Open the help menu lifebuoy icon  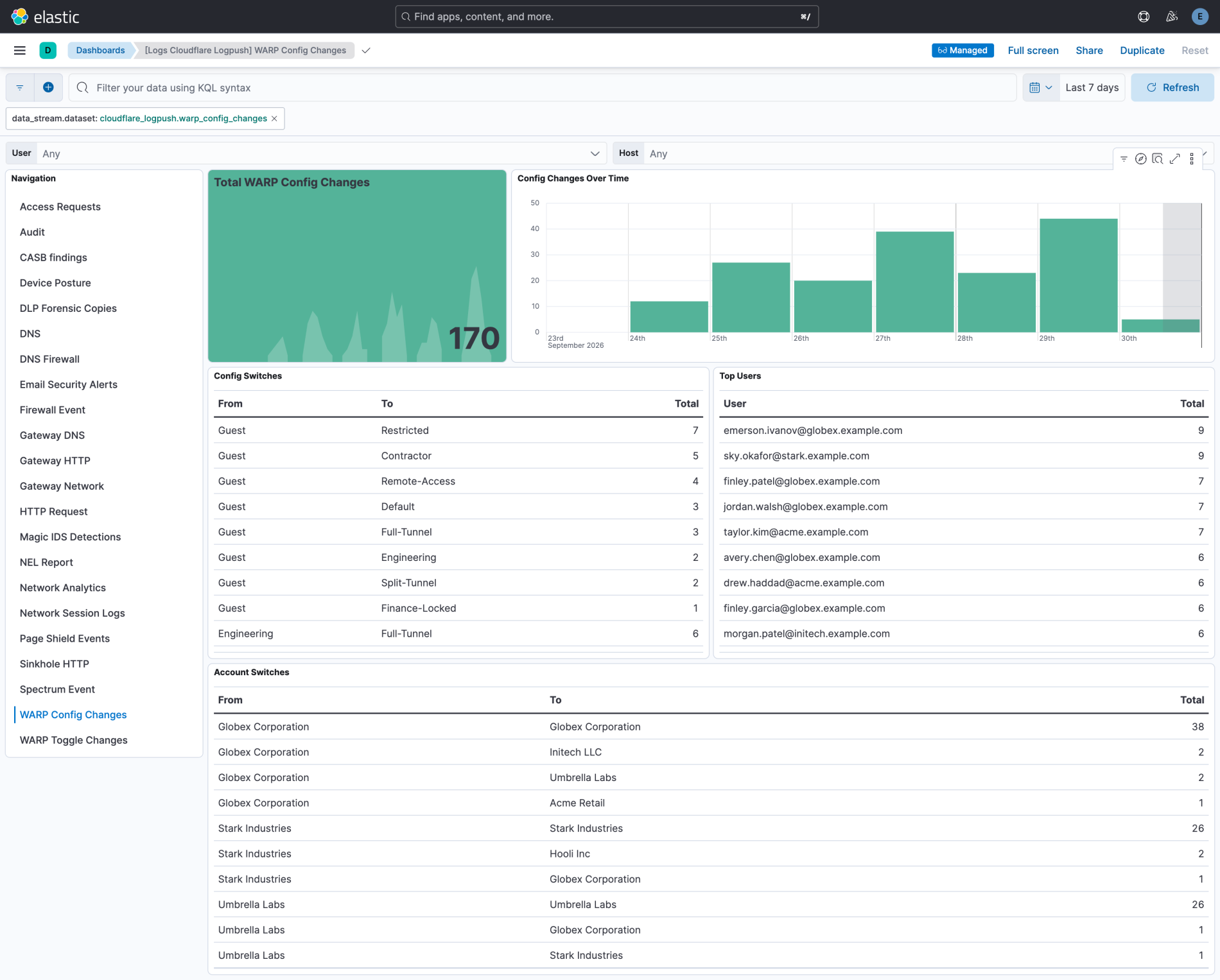[x=1144, y=17]
